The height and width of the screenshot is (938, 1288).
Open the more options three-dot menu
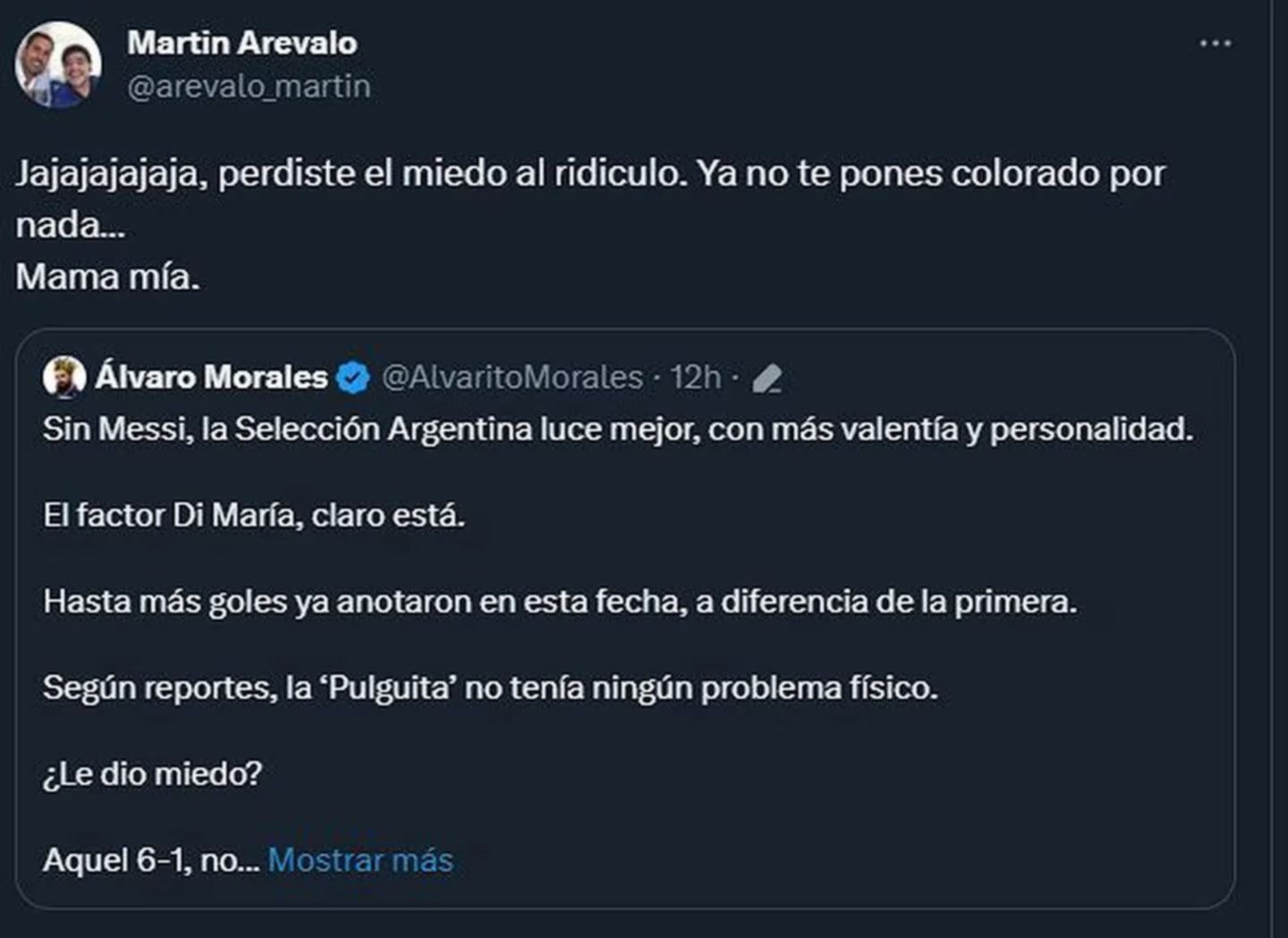tap(1215, 44)
